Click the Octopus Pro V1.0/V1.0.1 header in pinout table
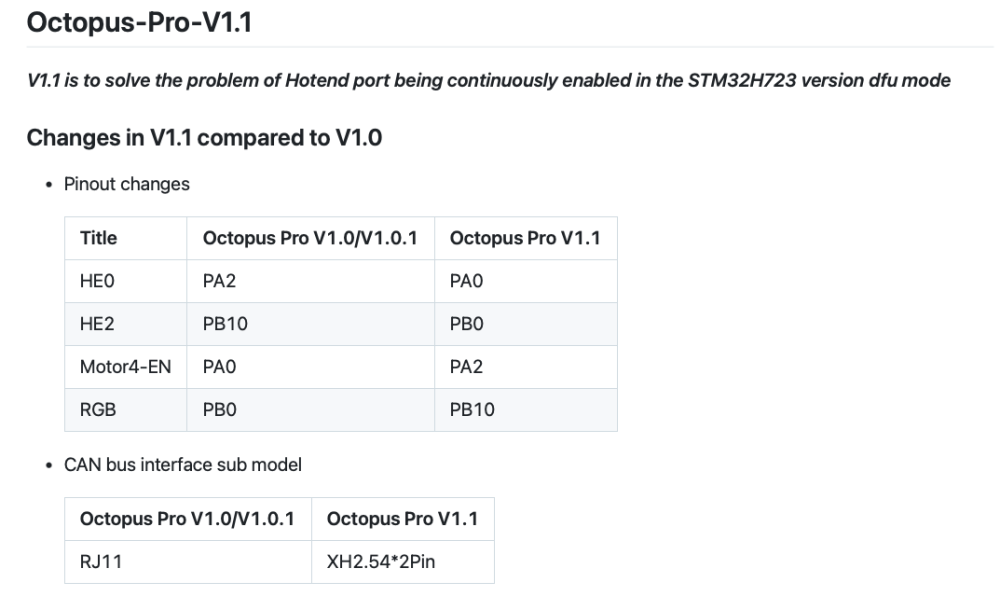Image resolution: width=1000 pixels, height=610 pixels. click(x=310, y=238)
